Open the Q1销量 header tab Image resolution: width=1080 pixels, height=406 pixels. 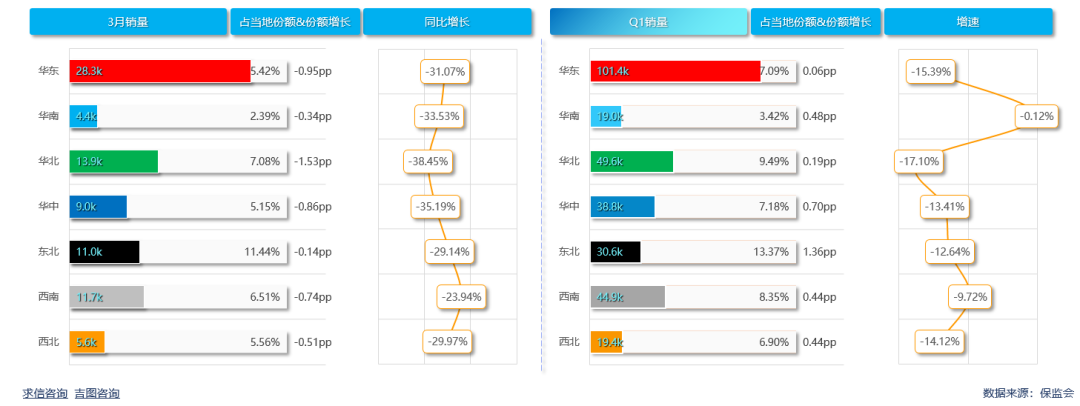click(x=648, y=21)
